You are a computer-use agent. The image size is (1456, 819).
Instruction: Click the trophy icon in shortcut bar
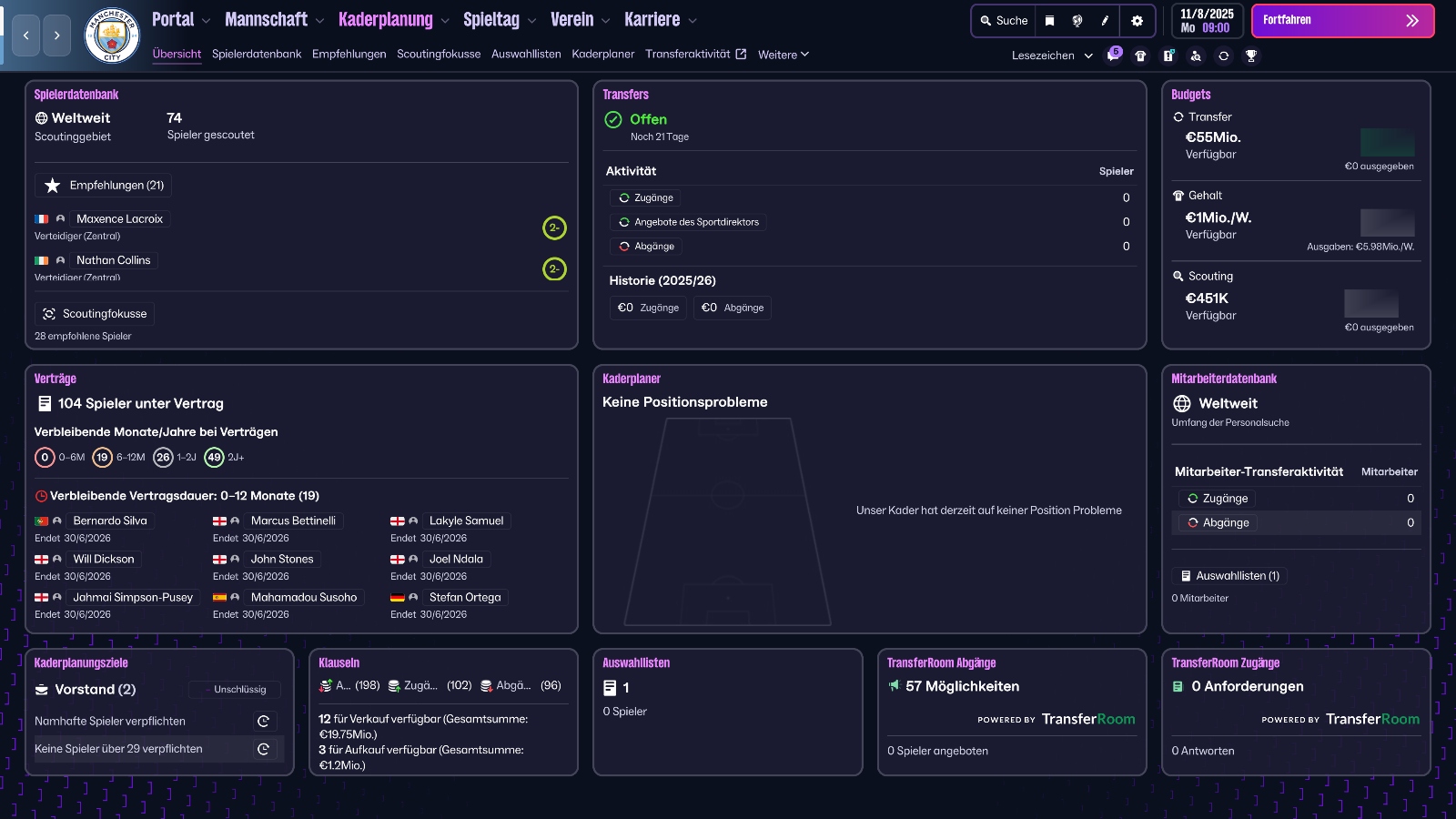pyautogui.click(x=1251, y=56)
